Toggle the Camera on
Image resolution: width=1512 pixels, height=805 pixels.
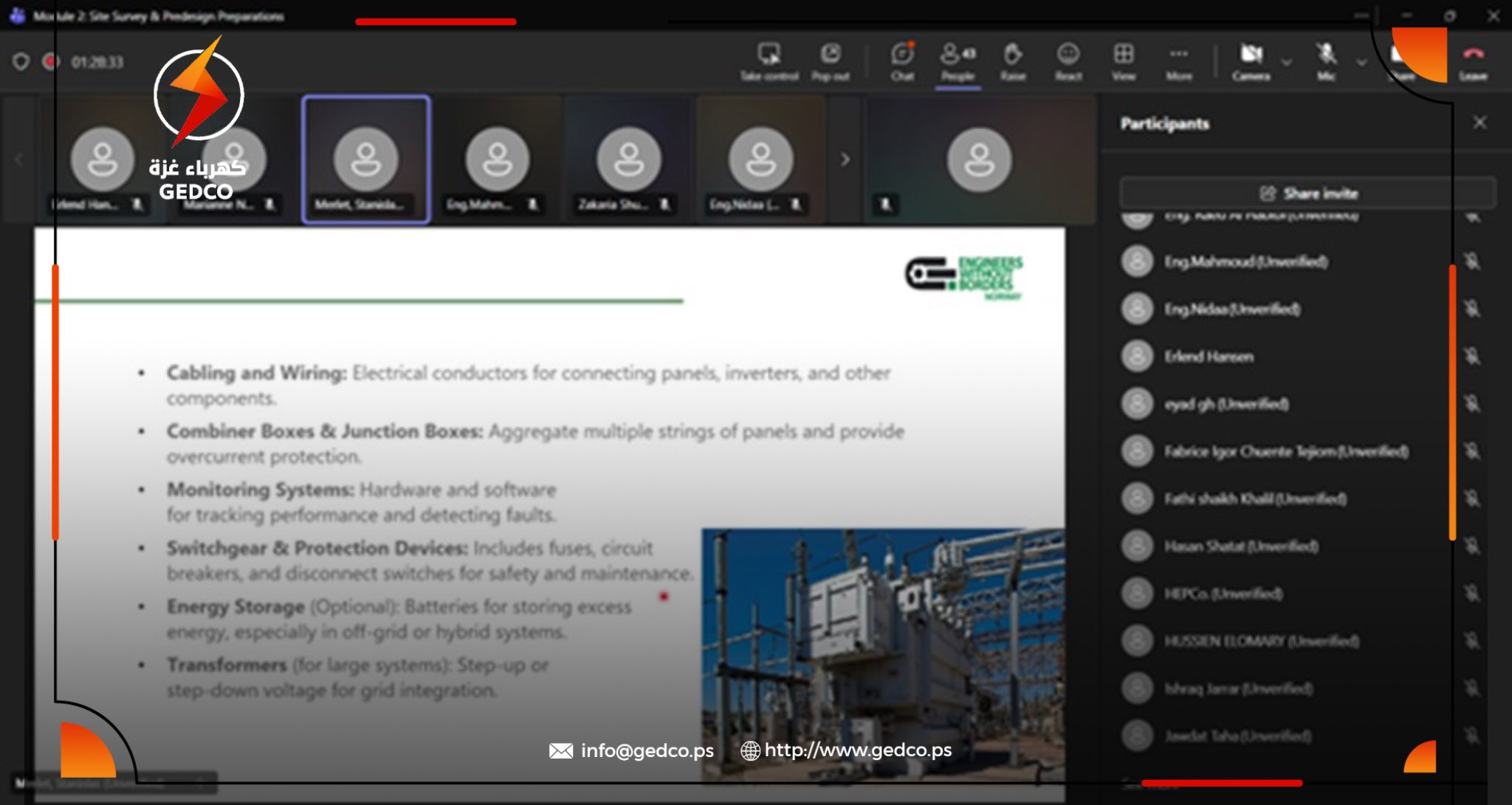pyautogui.click(x=1251, y=55)
